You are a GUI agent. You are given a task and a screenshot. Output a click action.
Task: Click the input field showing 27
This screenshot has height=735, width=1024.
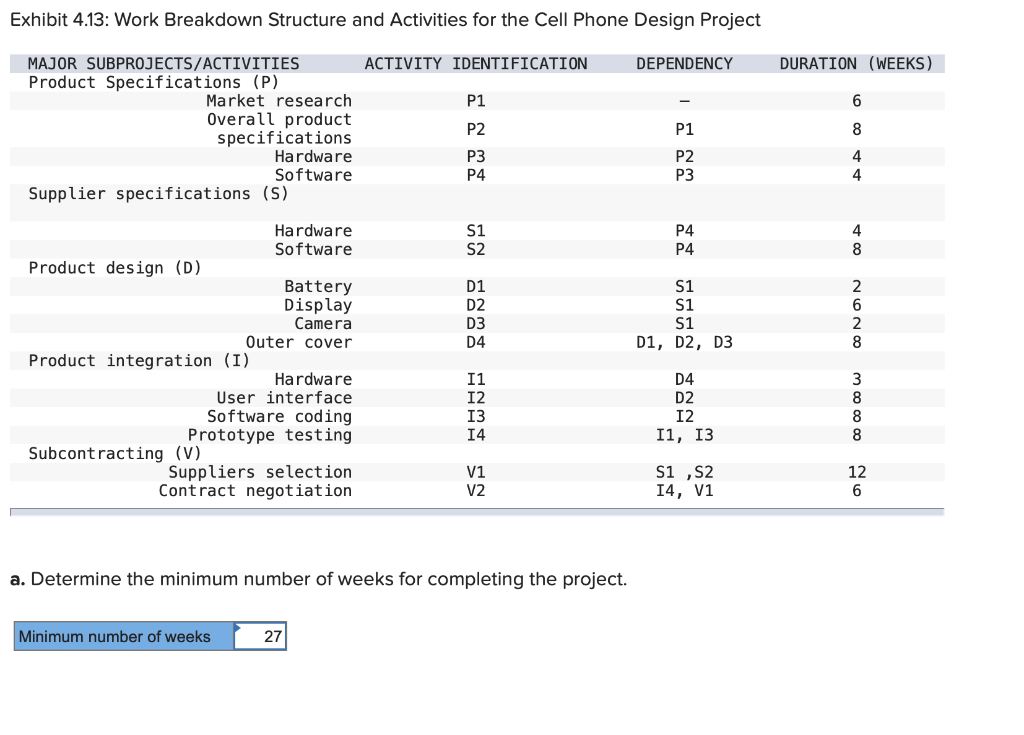tap(266, 636)
